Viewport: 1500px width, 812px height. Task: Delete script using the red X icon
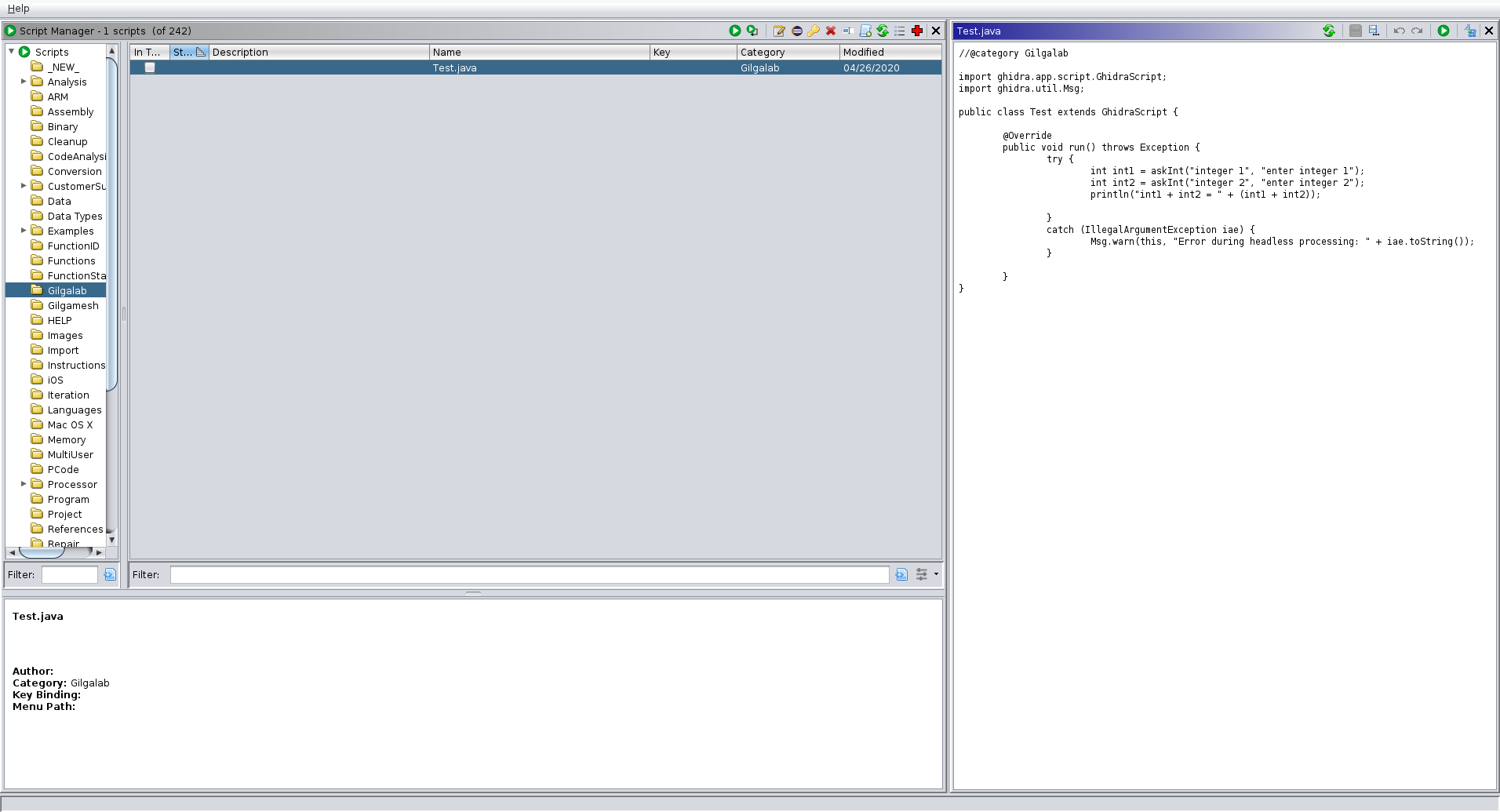tap(831, 31)
